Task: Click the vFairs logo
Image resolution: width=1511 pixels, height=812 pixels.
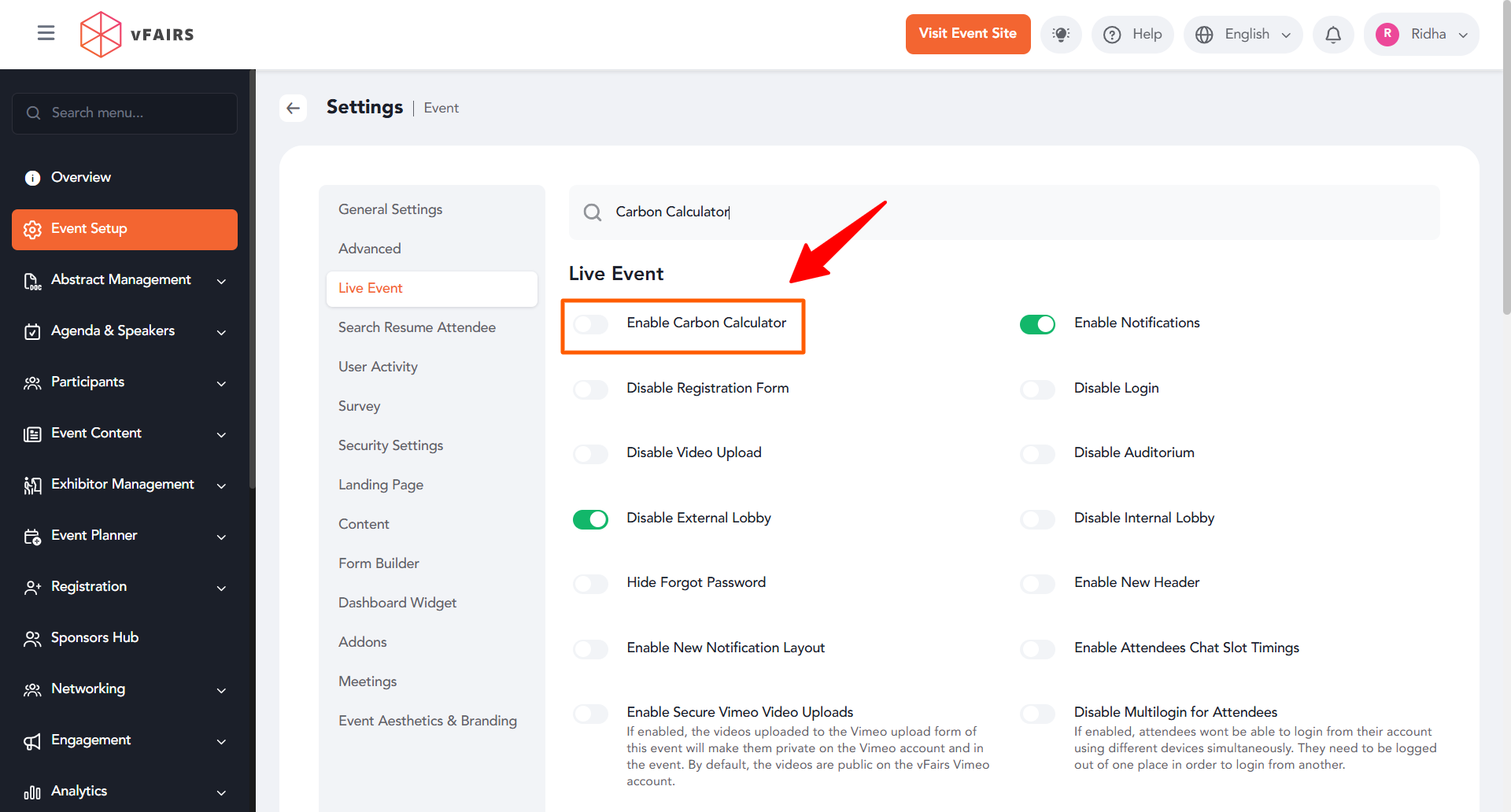Action: click(x=137, y=35)
